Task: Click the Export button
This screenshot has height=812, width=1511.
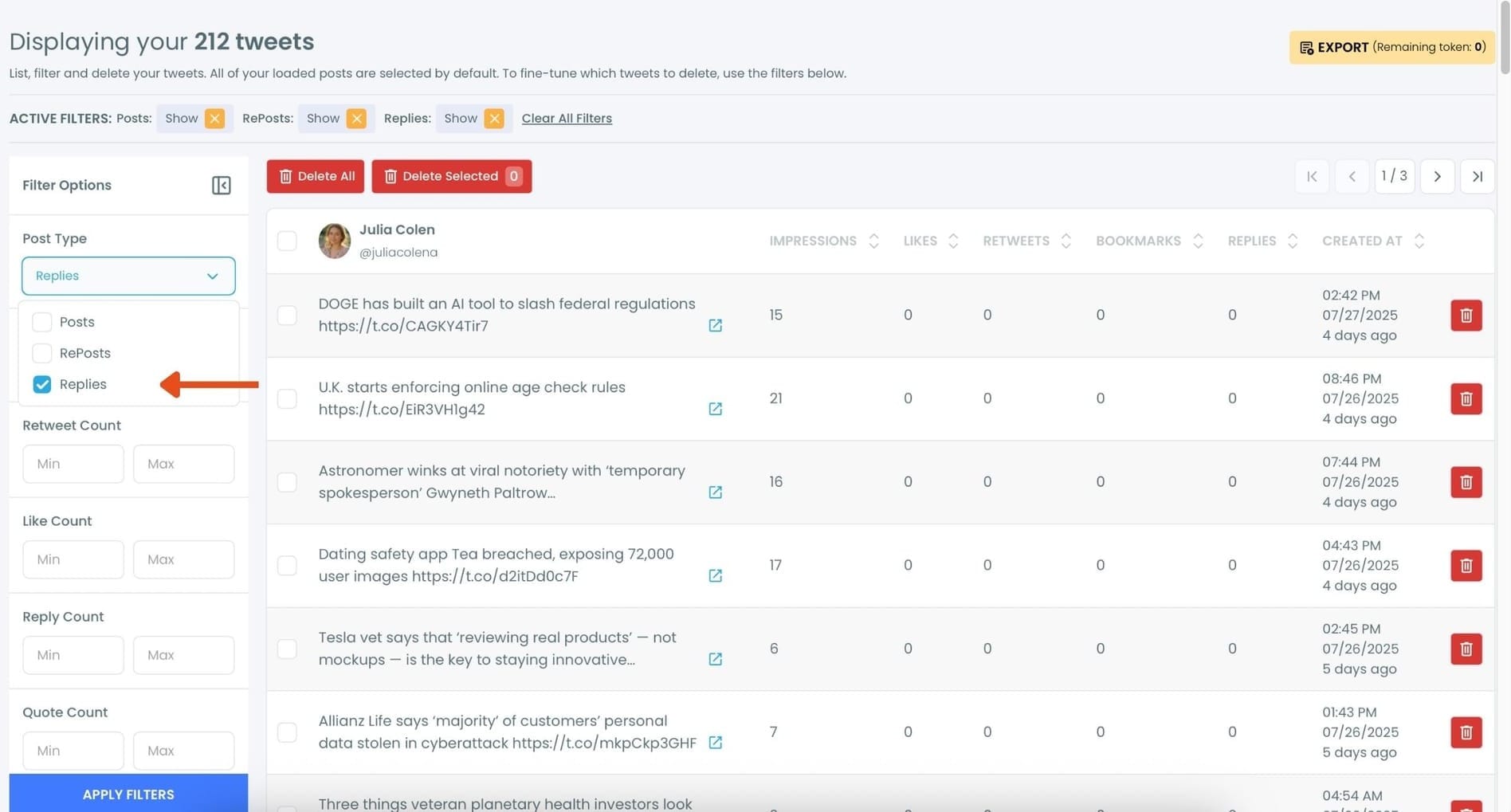Action: click(1391, 47)
